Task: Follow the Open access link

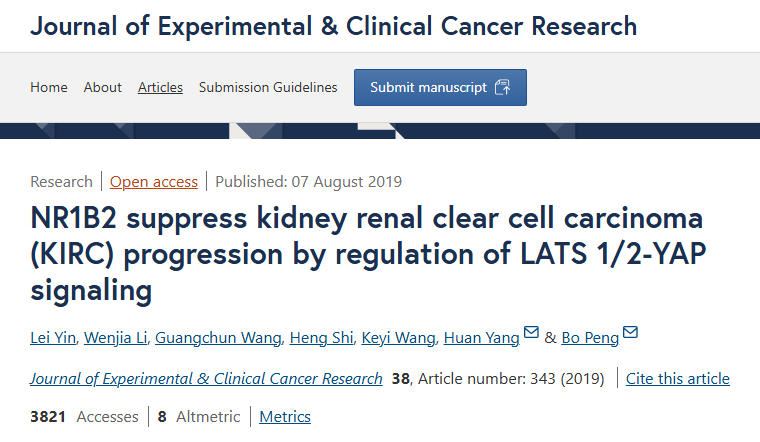Action: click(x=154, y=182)
